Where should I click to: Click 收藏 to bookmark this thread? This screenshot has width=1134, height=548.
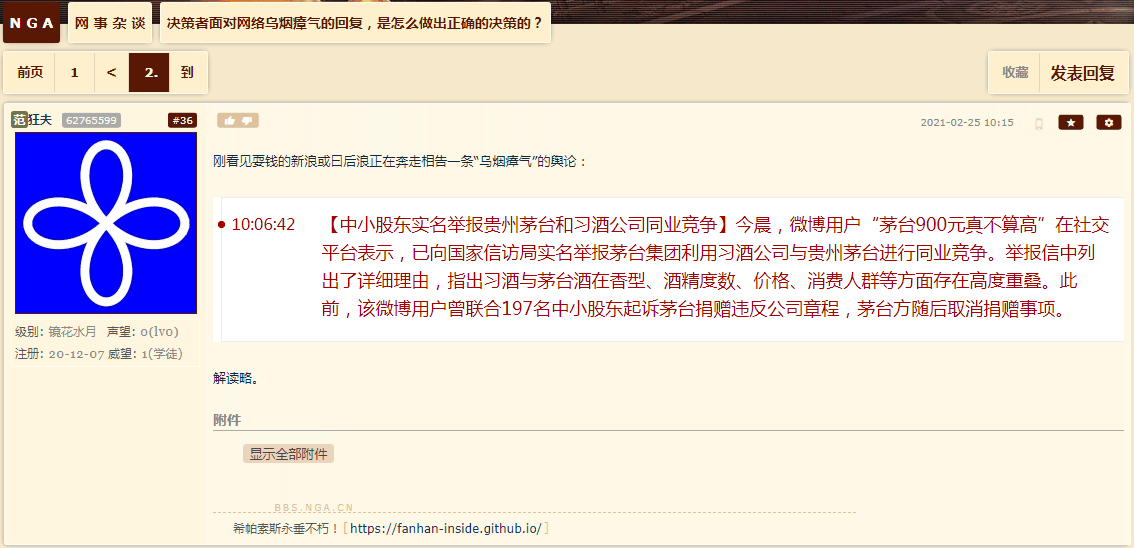[x=1015, y=72]
